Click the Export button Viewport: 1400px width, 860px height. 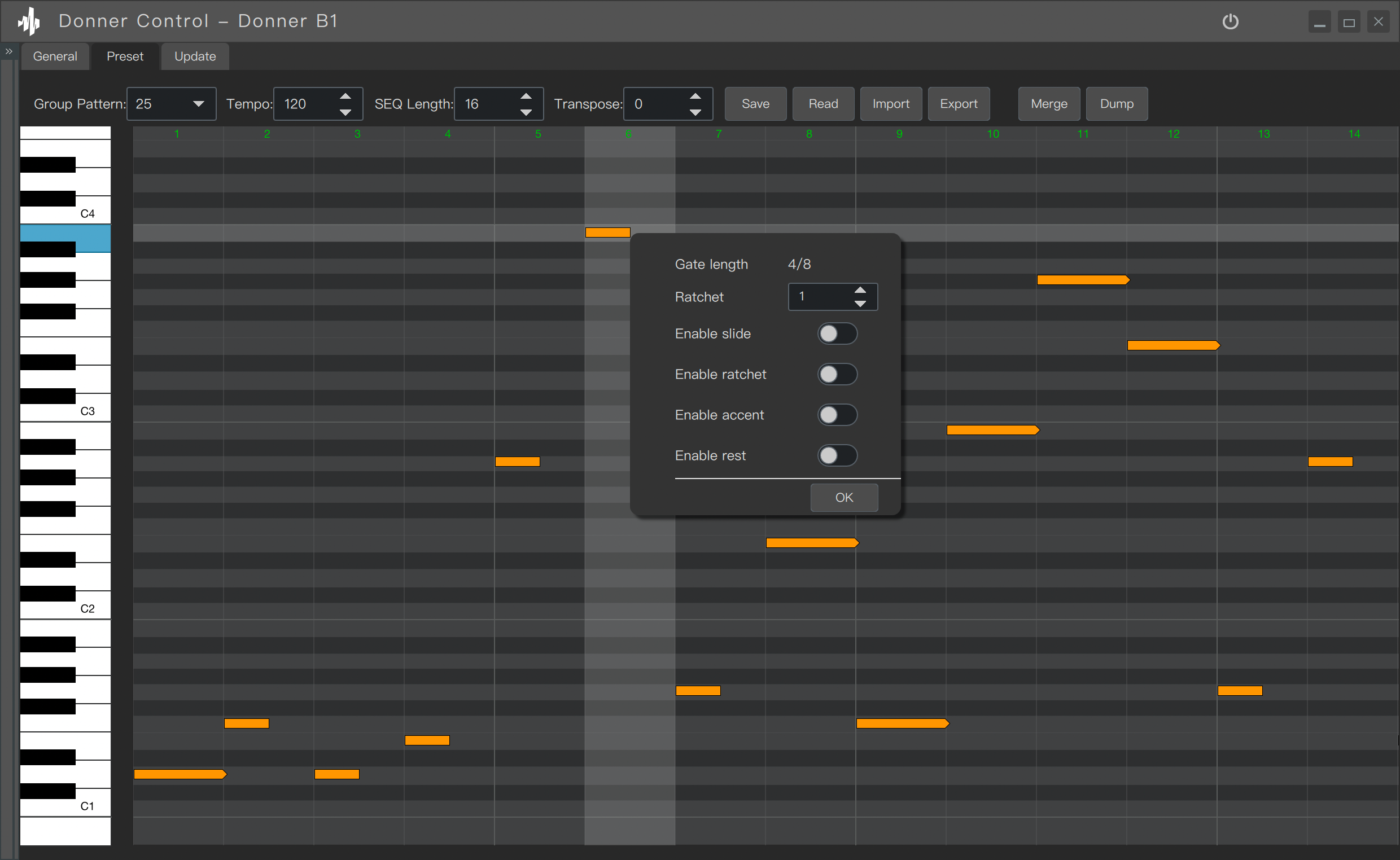click(958, 104)
